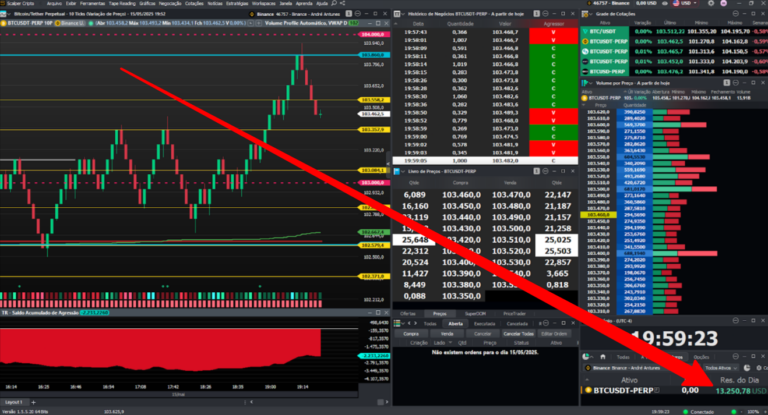Expand the Lado column filter arrow

pyautogui.click(x=451, y=342)
